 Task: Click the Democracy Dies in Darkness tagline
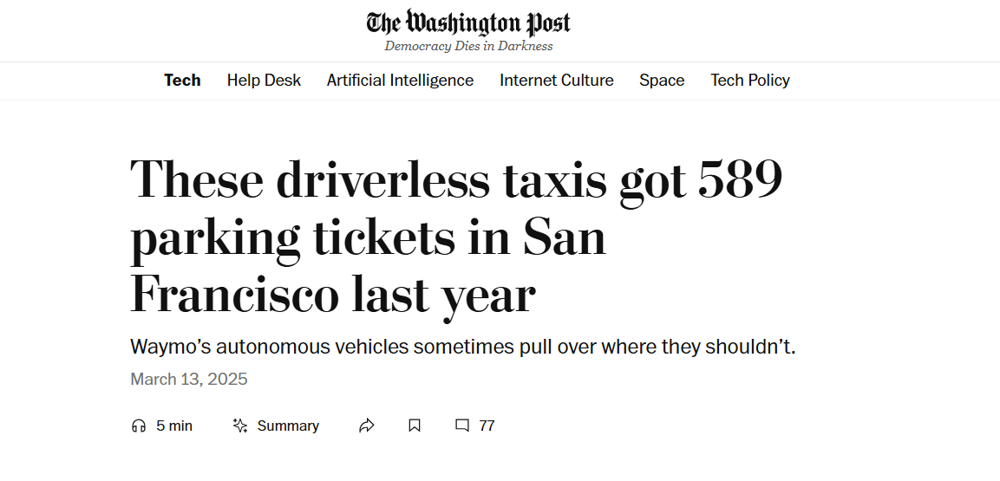pyautogui.click(x=468, y=46)
